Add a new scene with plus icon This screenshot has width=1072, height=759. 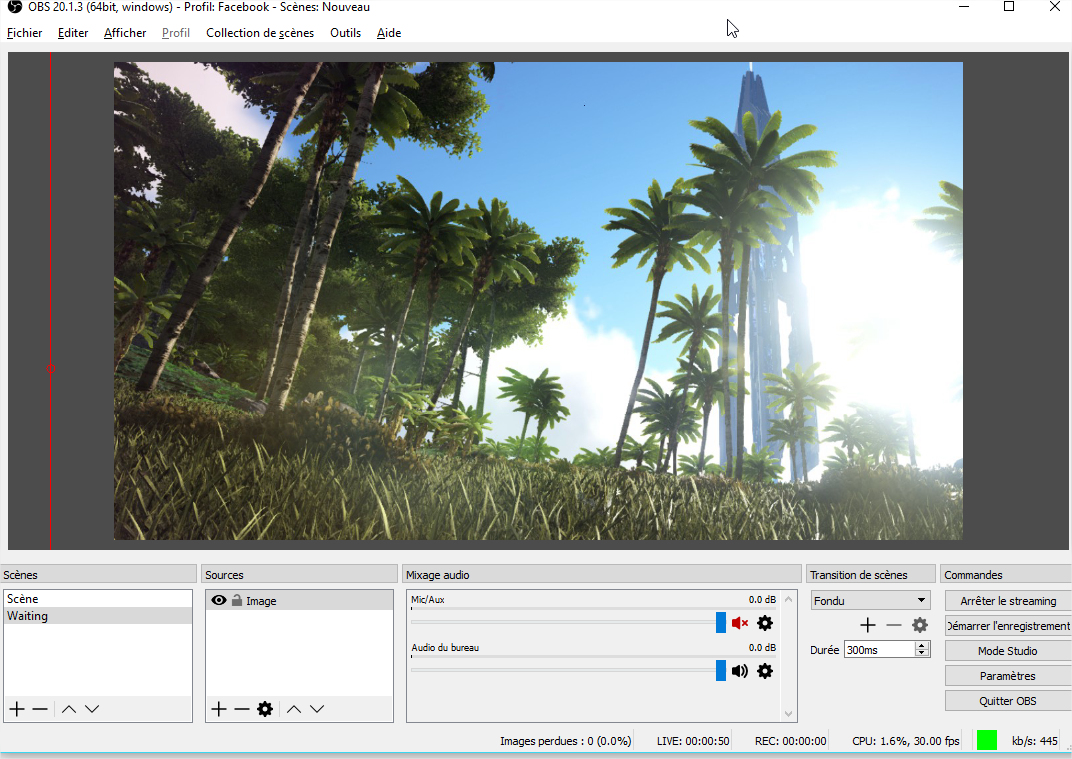pyautogui.click(x=17, y=709)
